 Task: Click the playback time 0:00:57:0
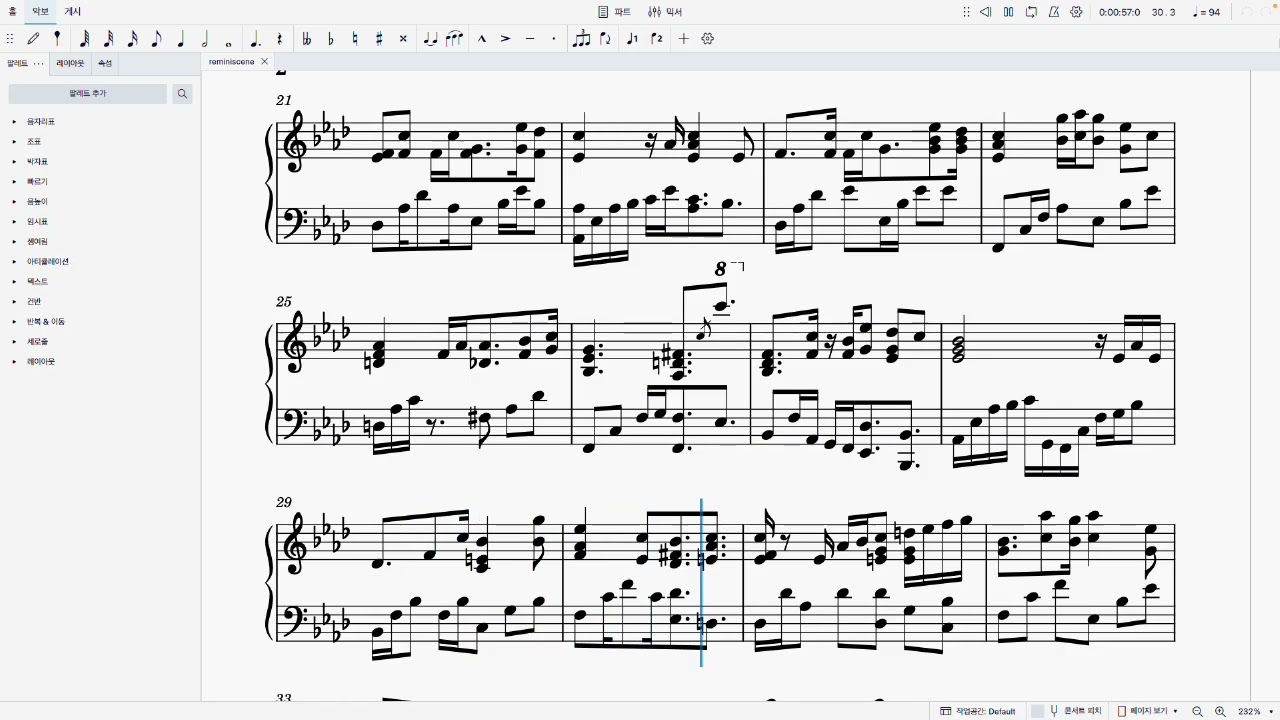click(1119, 12)
